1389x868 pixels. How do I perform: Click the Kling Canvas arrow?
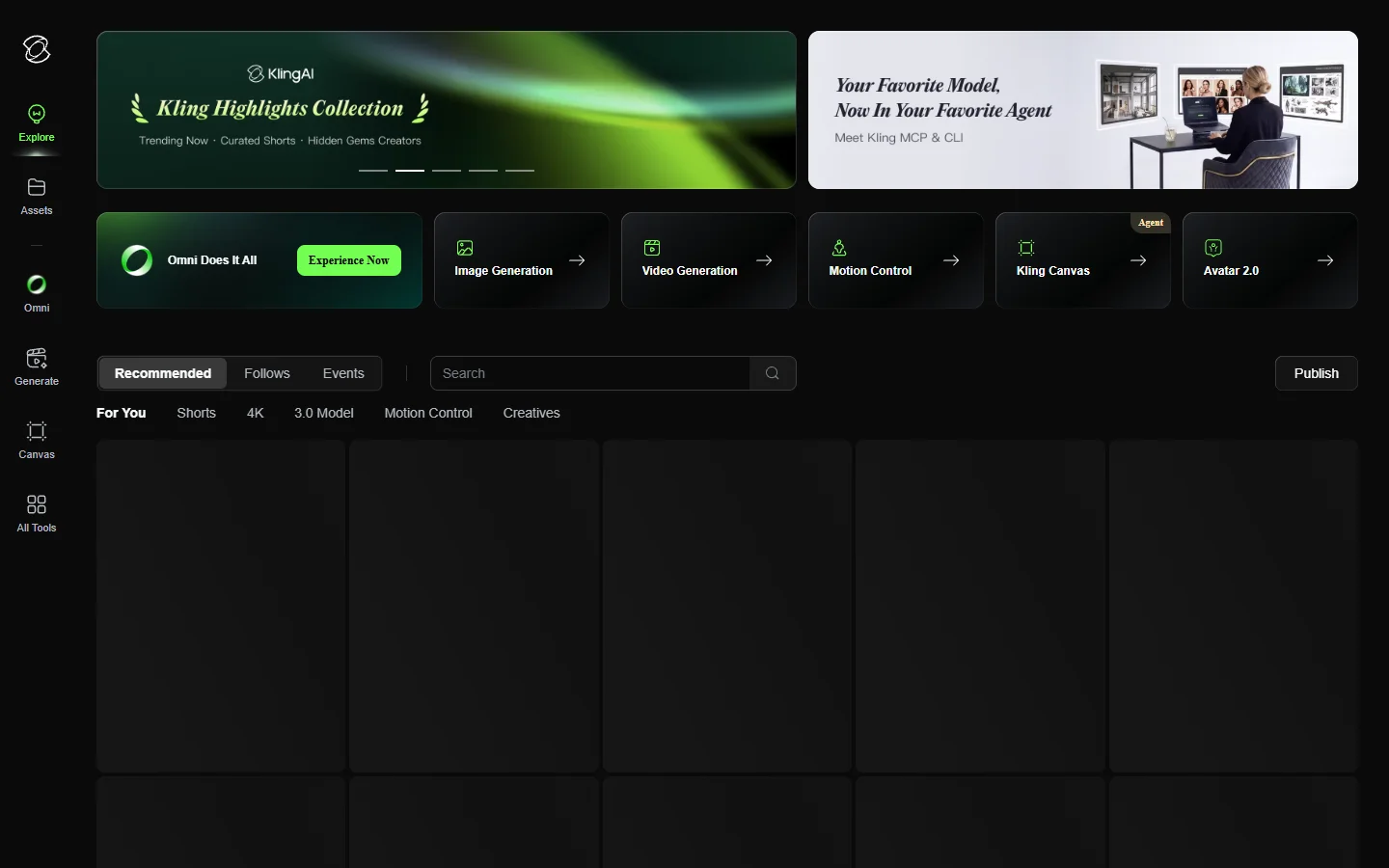(1138, 260)
